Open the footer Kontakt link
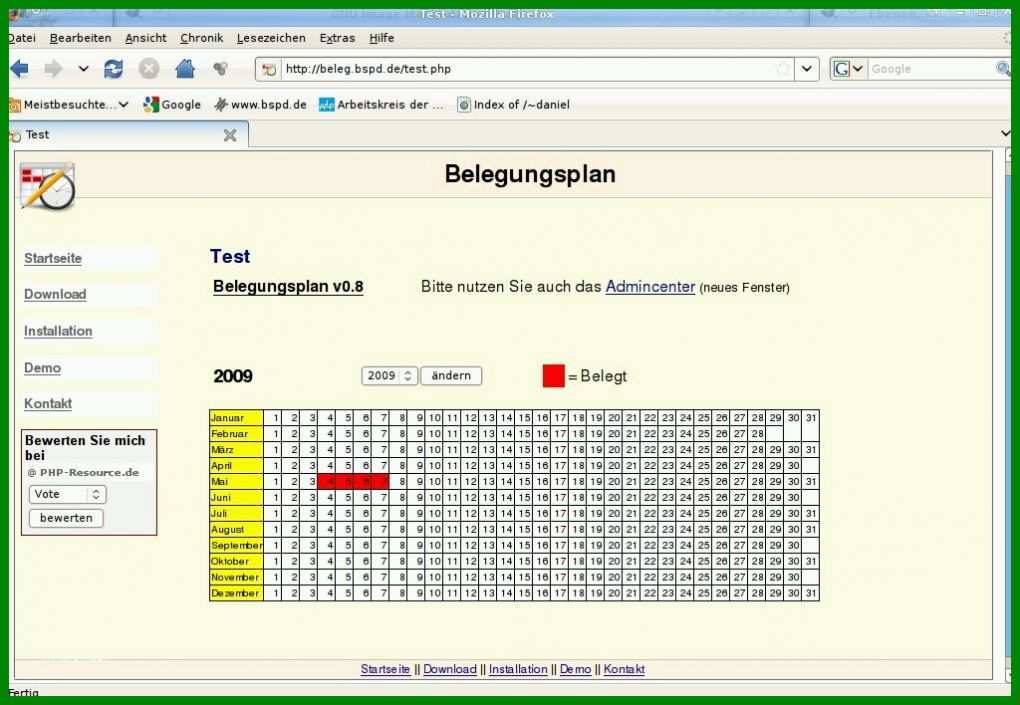 (624, 669)
